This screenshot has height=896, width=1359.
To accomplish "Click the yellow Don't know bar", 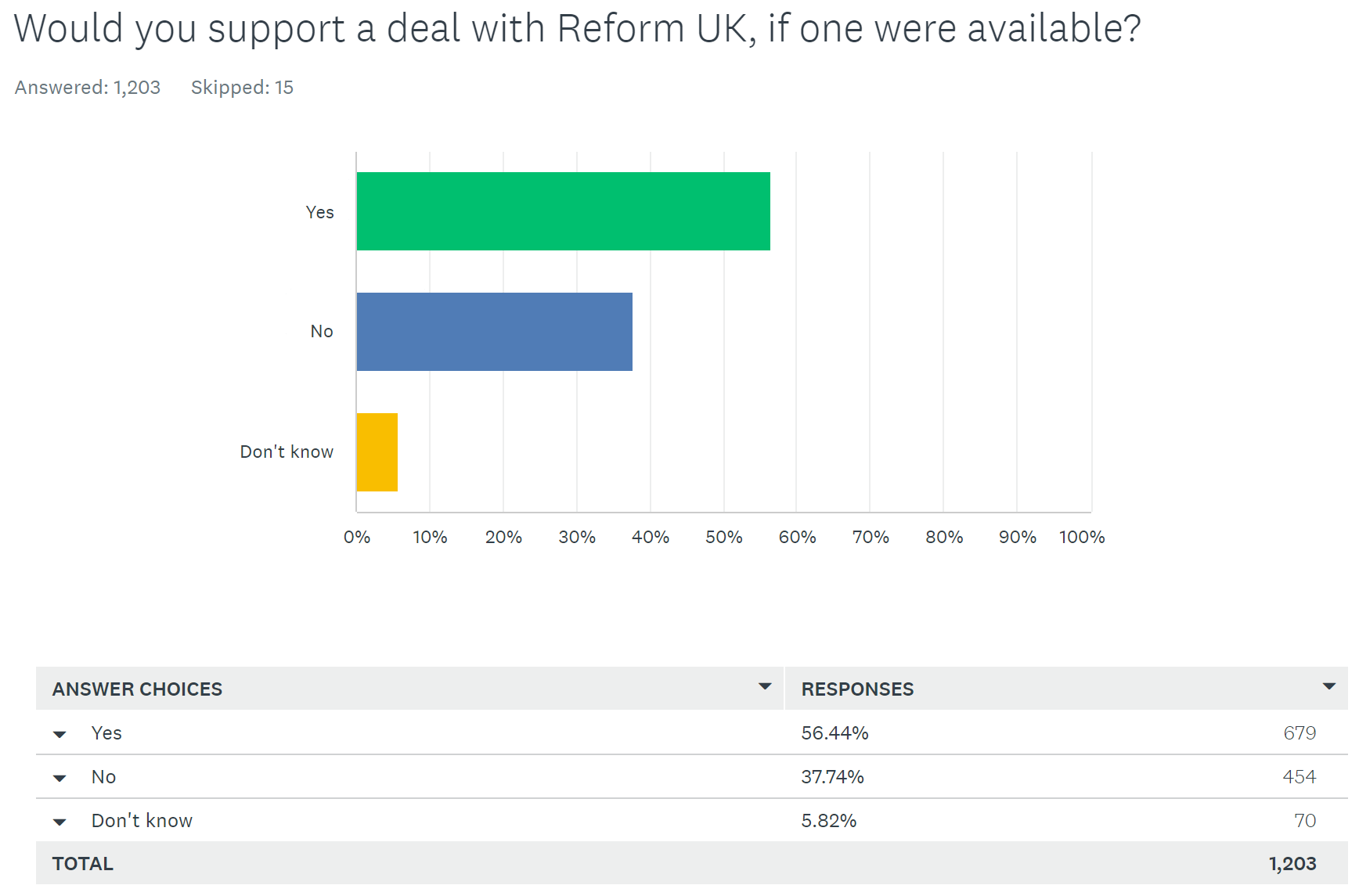I will (377, 452).
